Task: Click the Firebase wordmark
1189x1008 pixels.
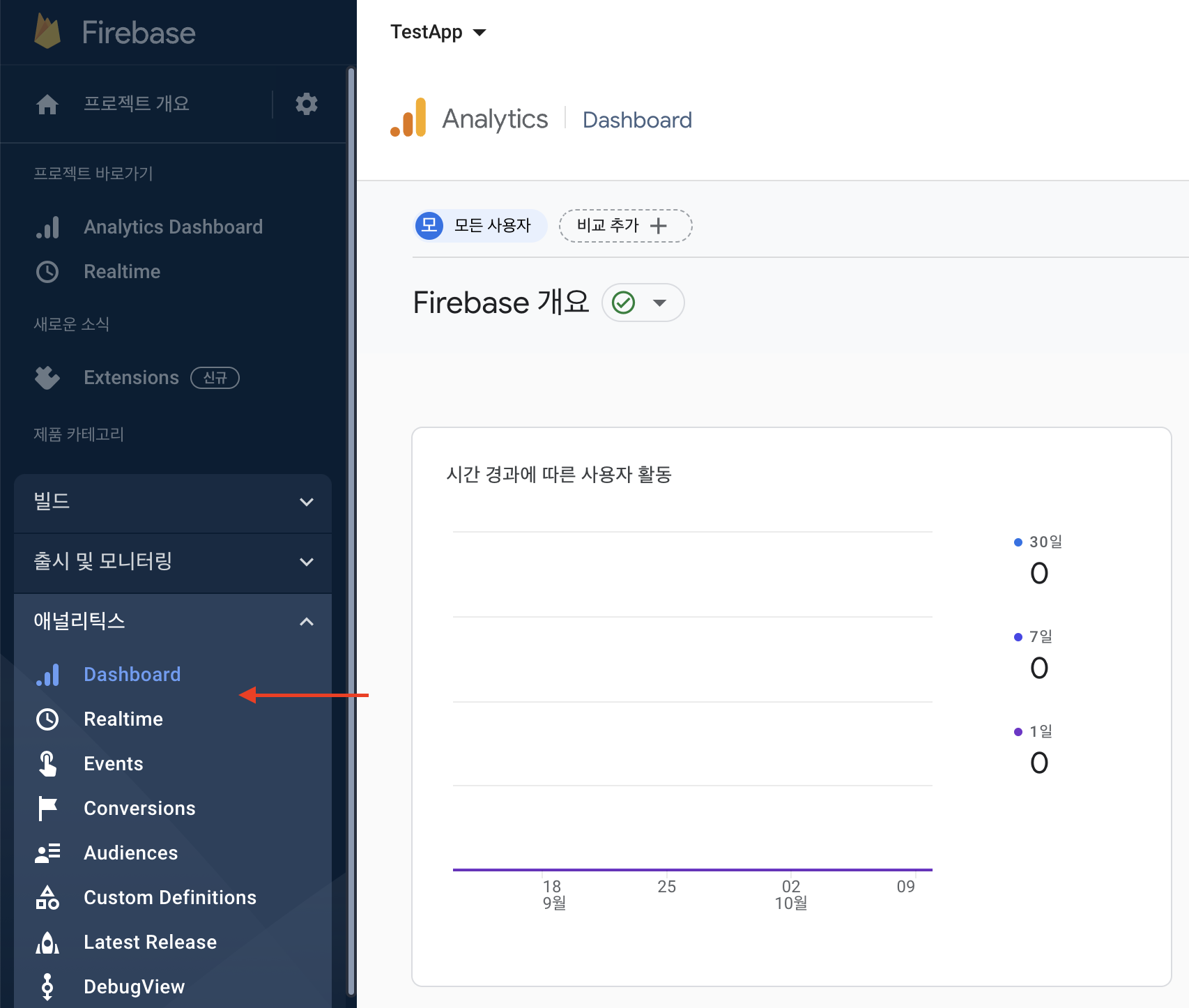Action: 139,33
